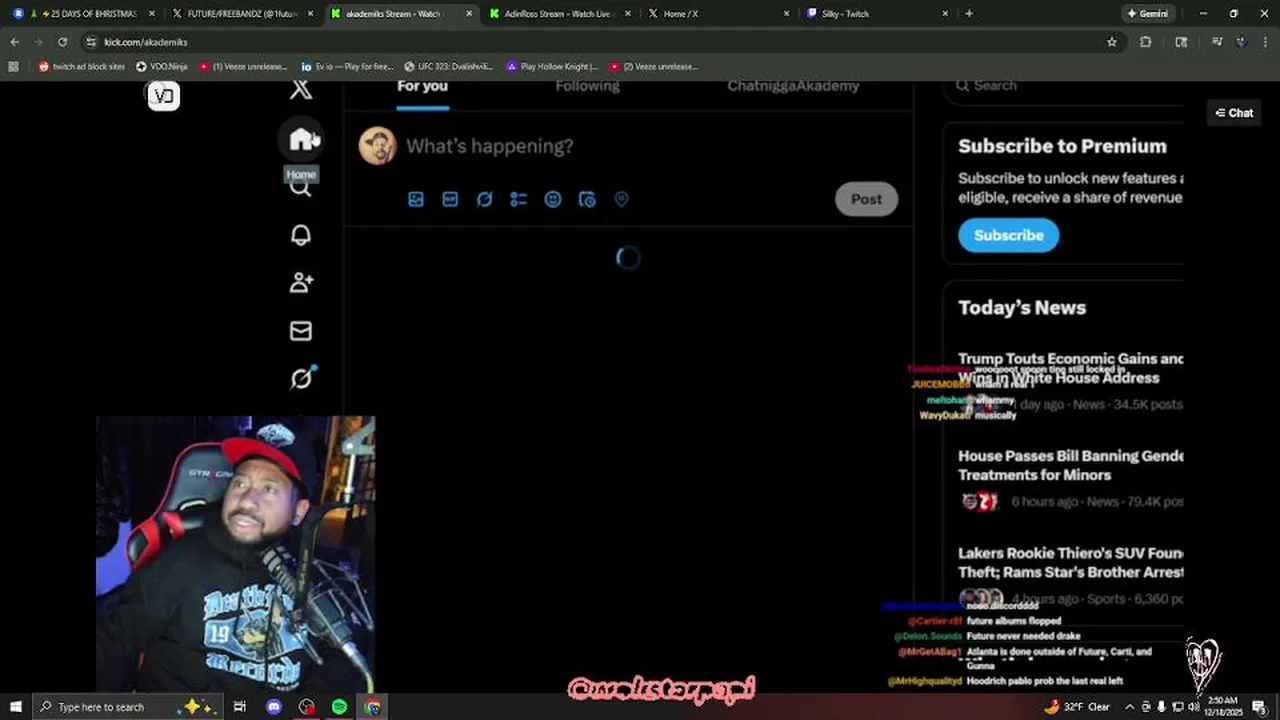Click the Windows Start button
Image resolution: width=1280 pixels, height=720 pixels.
point(15,707)
